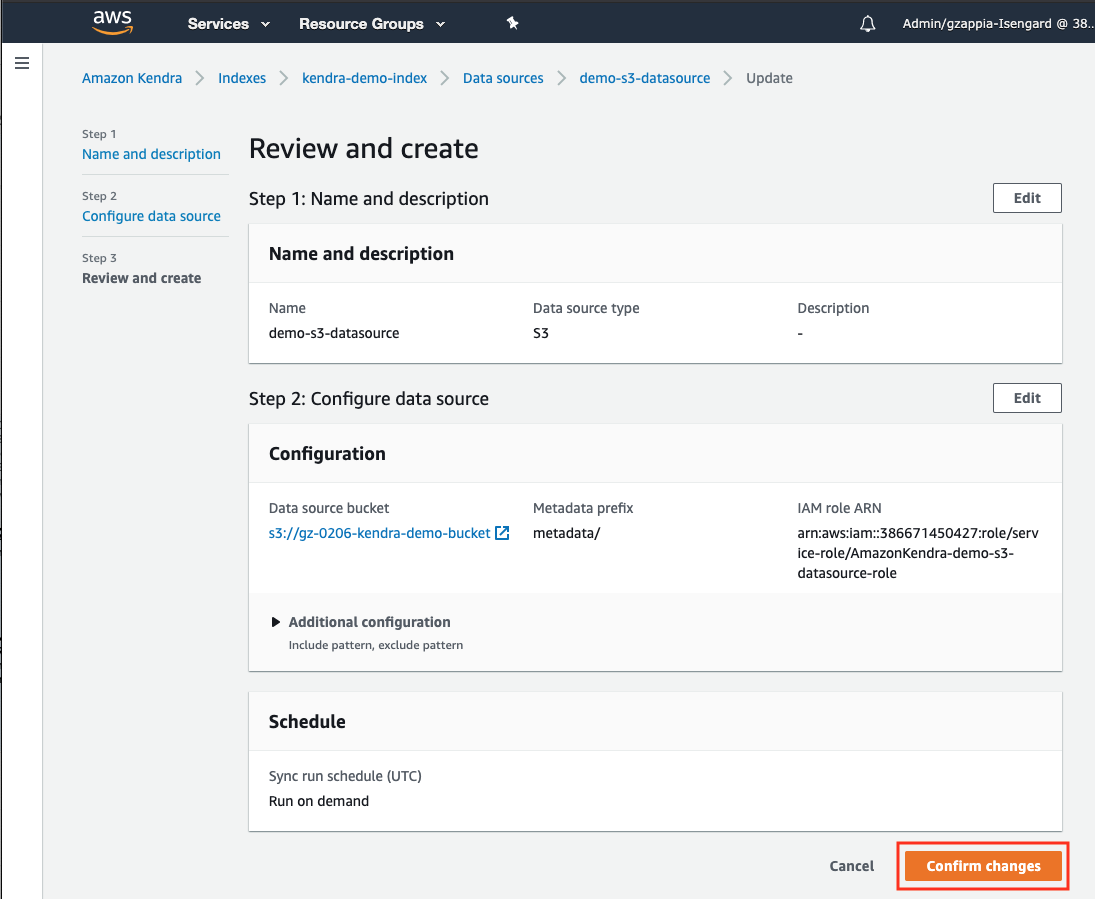Open demo-s3-datasource breadcrumb link

tap(645, 78)
